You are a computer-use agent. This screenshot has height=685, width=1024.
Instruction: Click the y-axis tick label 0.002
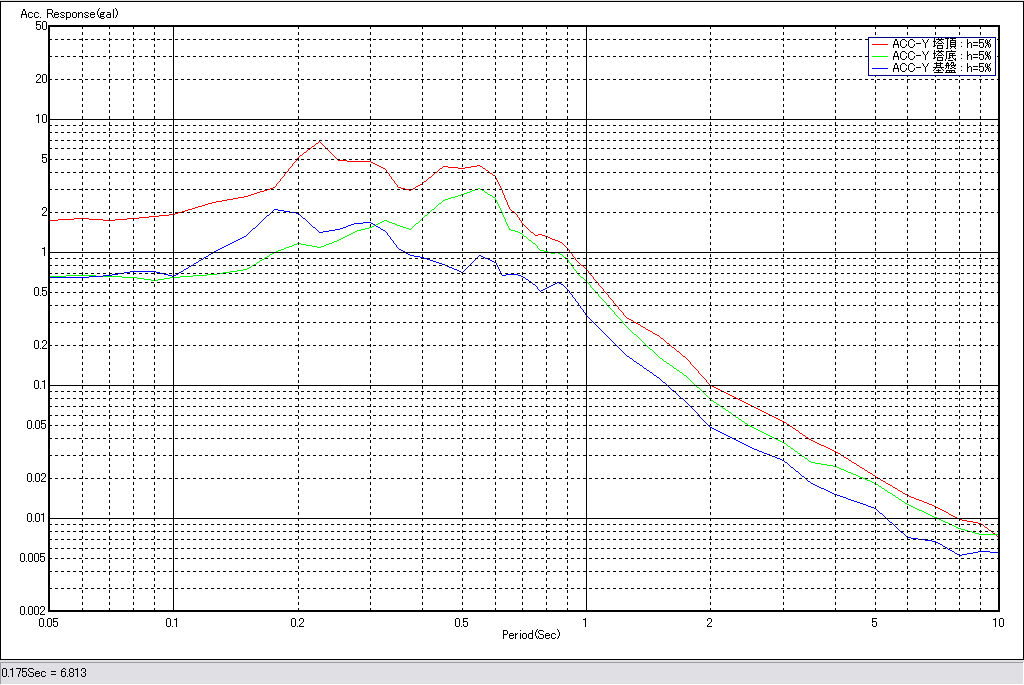33,611
